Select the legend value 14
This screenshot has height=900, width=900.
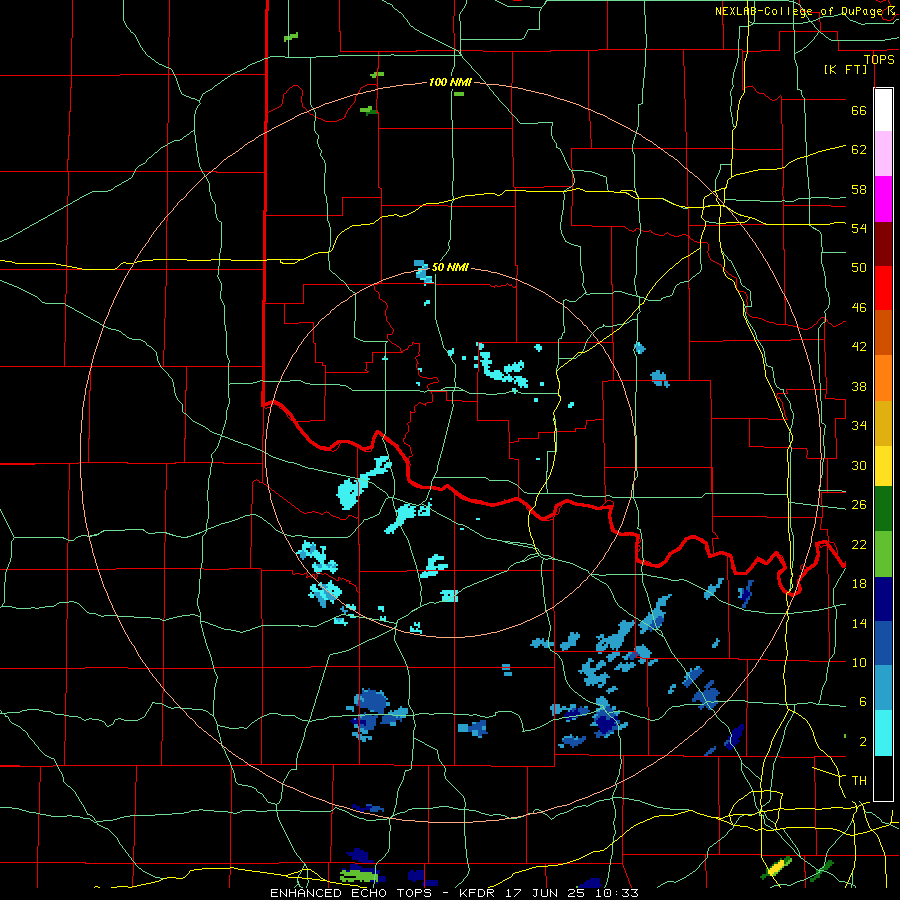click(x=859, y=623)
